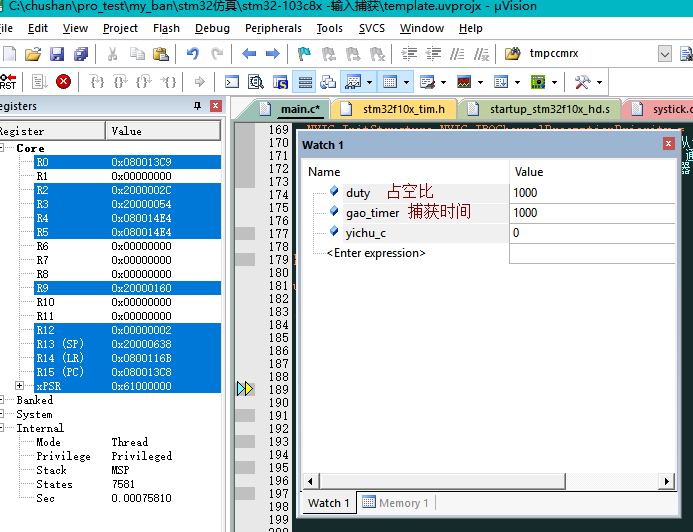Click the <Enter expression> field
This screenshot has width=693, height=532.
point(376,253)
